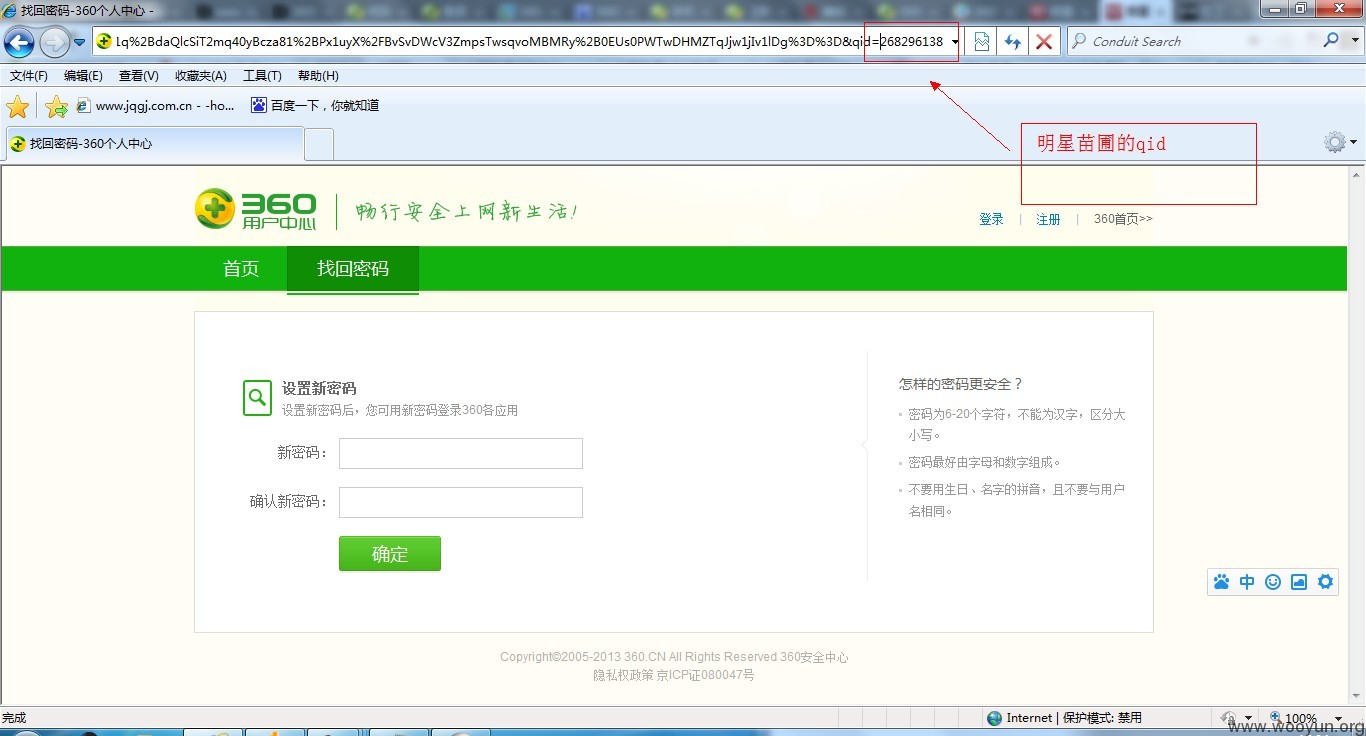
Task: Stop loading with the red X icon
Action: (x=1044, y=42)
